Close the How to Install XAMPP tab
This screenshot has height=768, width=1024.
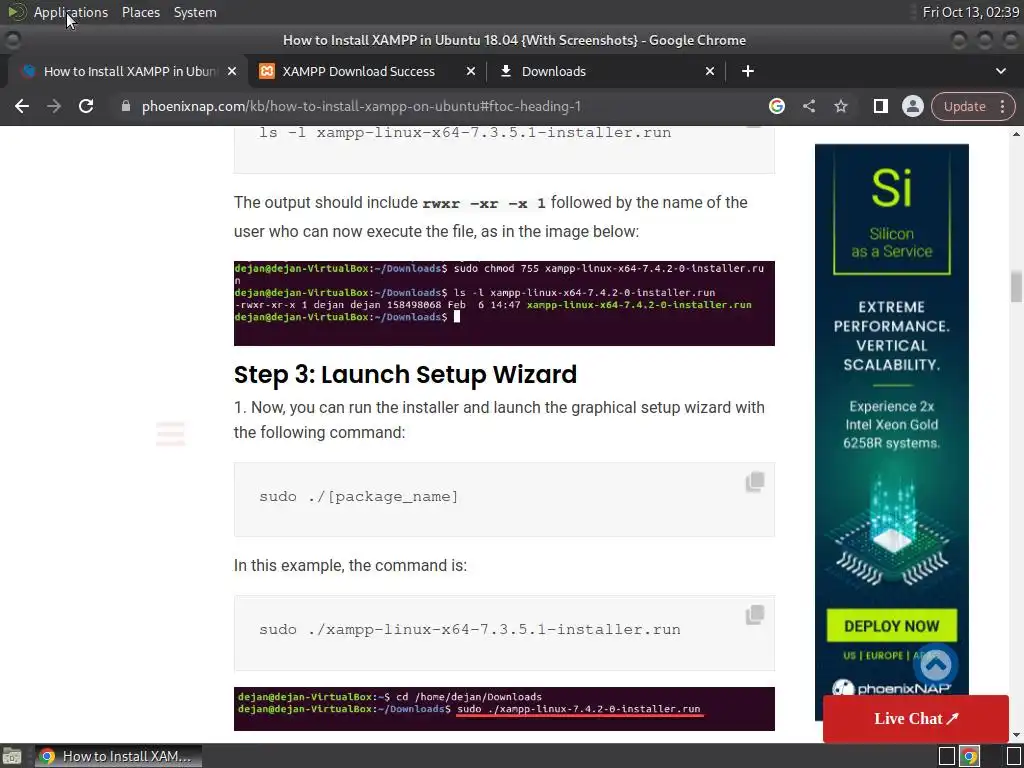pos(232,71)
